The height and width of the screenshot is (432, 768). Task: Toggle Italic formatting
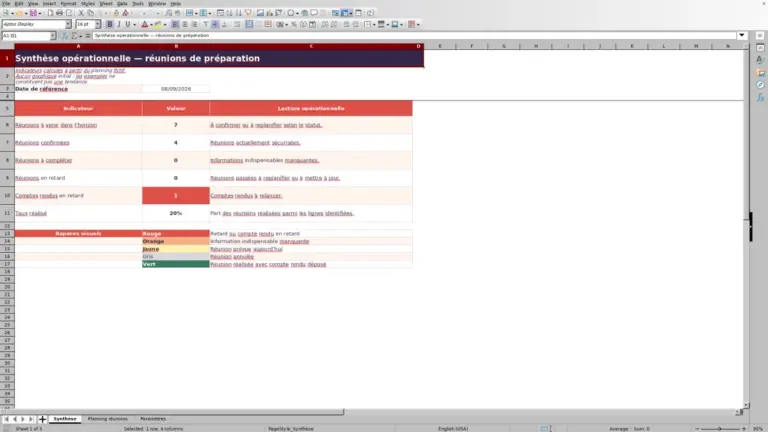coord(119,24)
